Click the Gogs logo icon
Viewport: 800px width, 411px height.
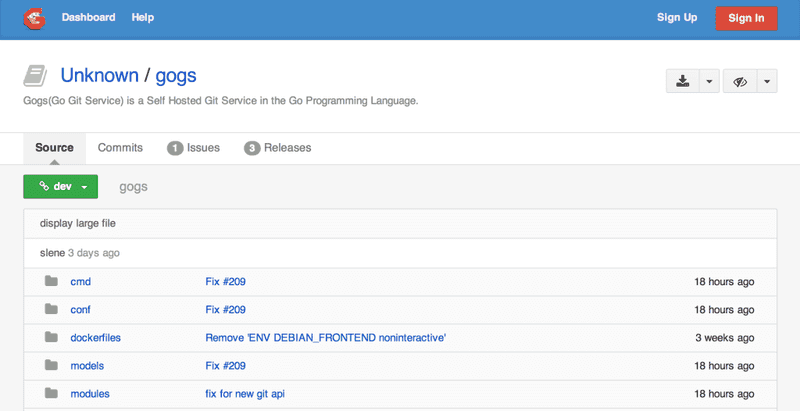click(34, 18)
